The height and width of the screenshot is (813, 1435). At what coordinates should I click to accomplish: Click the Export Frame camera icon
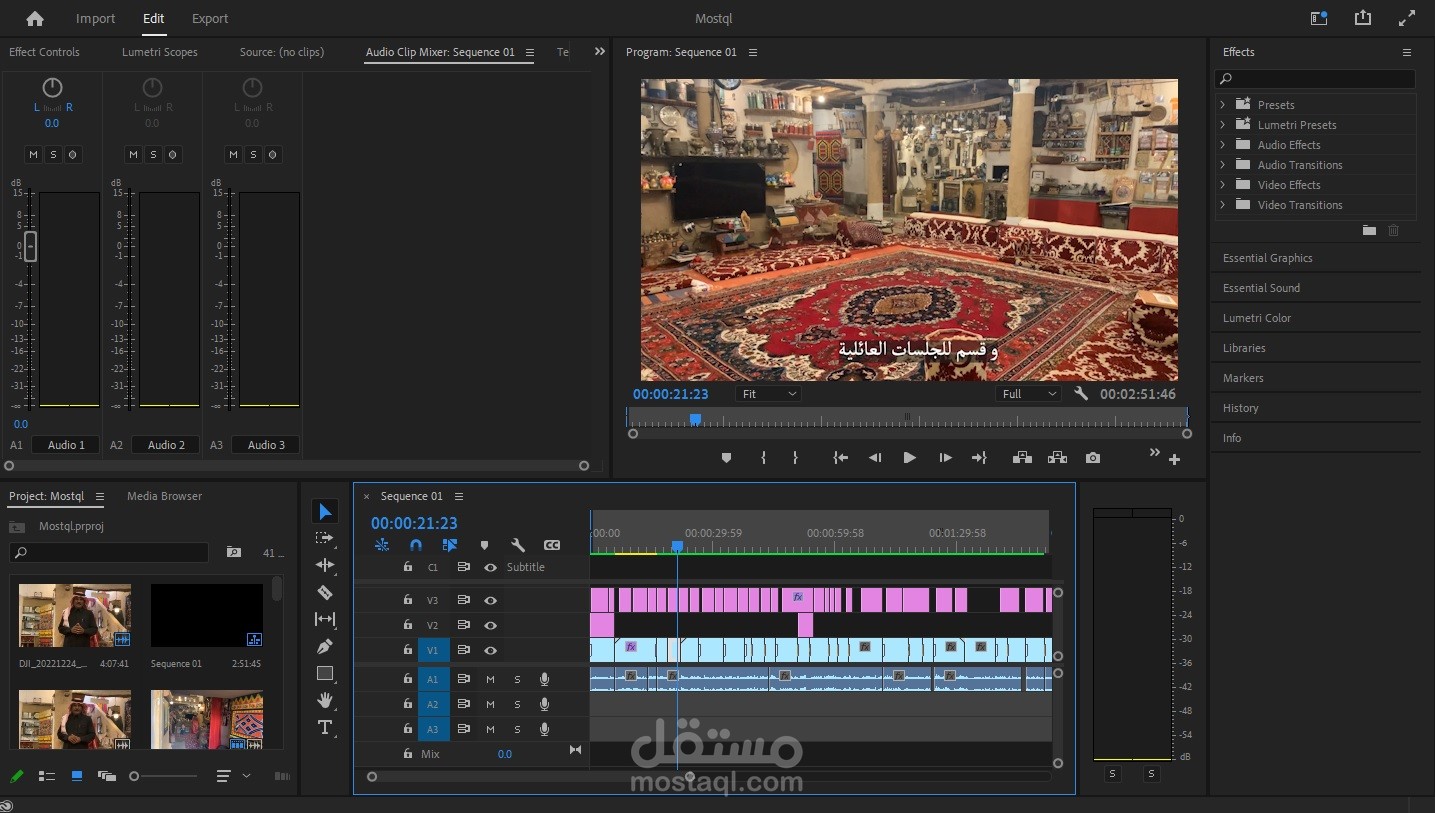(1093, 458)
